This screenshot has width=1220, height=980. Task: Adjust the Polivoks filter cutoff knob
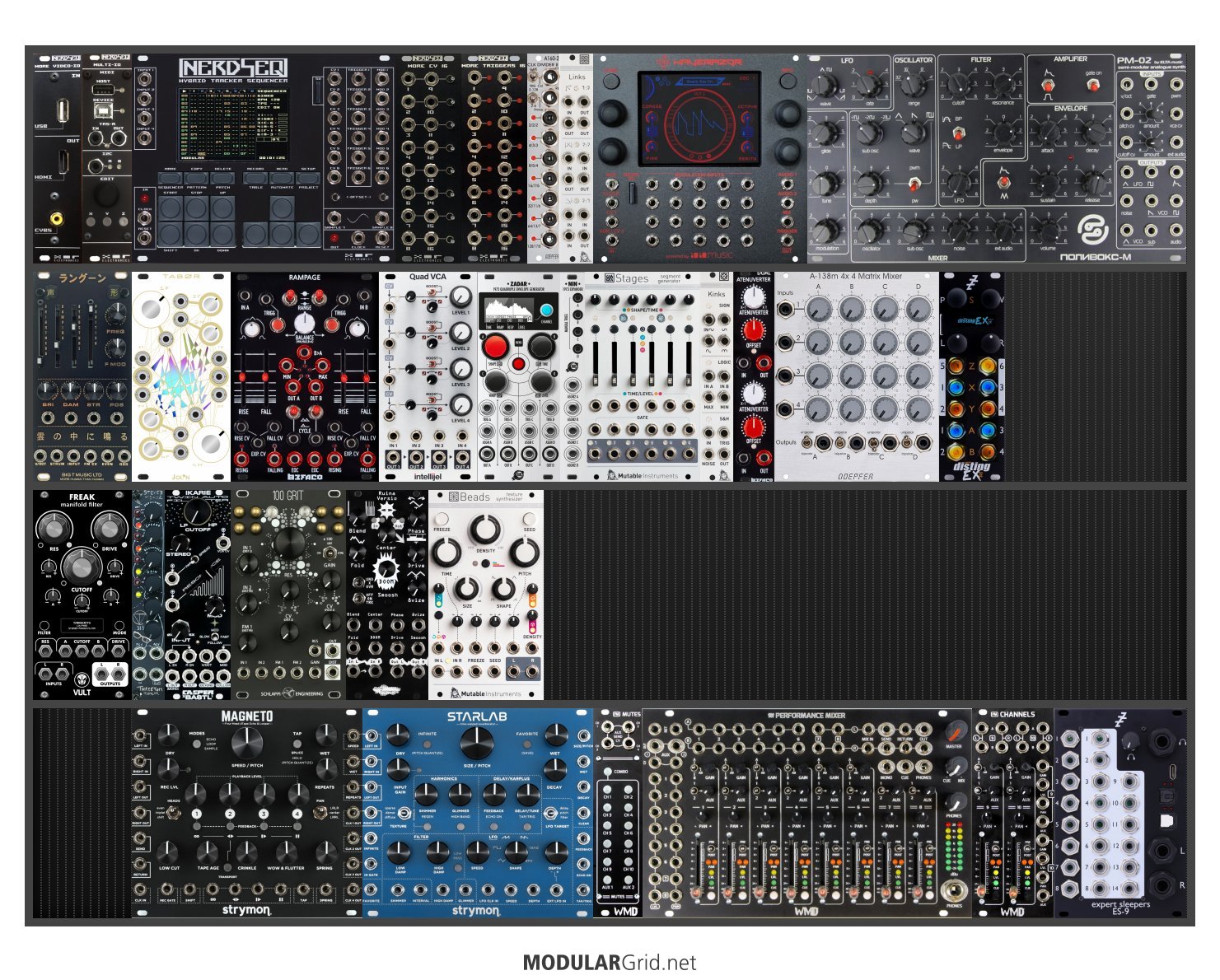pos(959,84)
